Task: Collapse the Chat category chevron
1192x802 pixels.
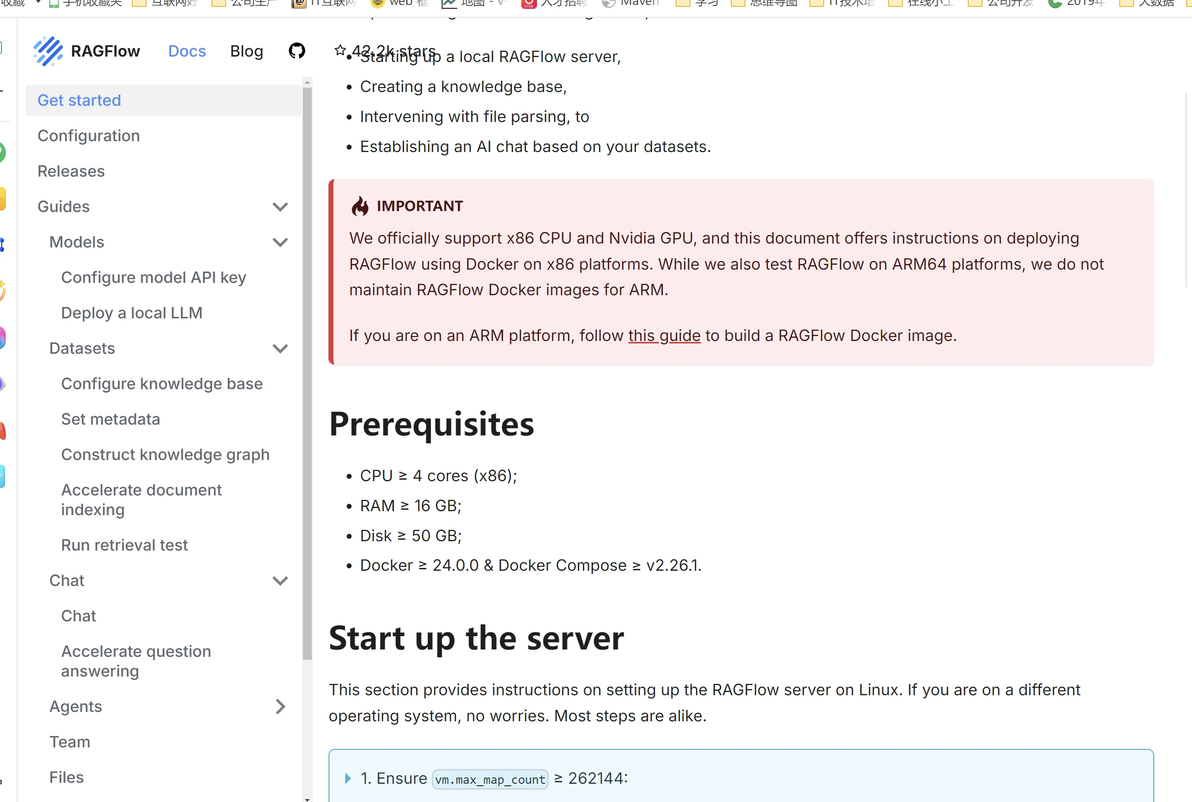Action: pyautogui.click(x=280, y=581)
